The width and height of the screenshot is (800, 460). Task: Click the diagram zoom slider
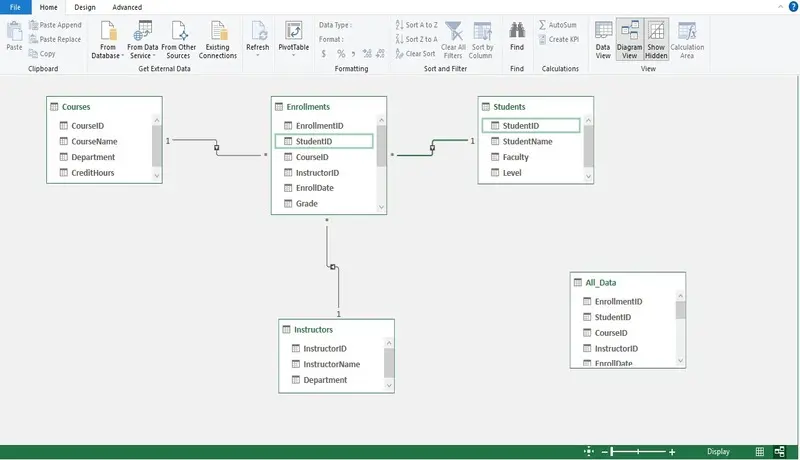coord(638,452)
